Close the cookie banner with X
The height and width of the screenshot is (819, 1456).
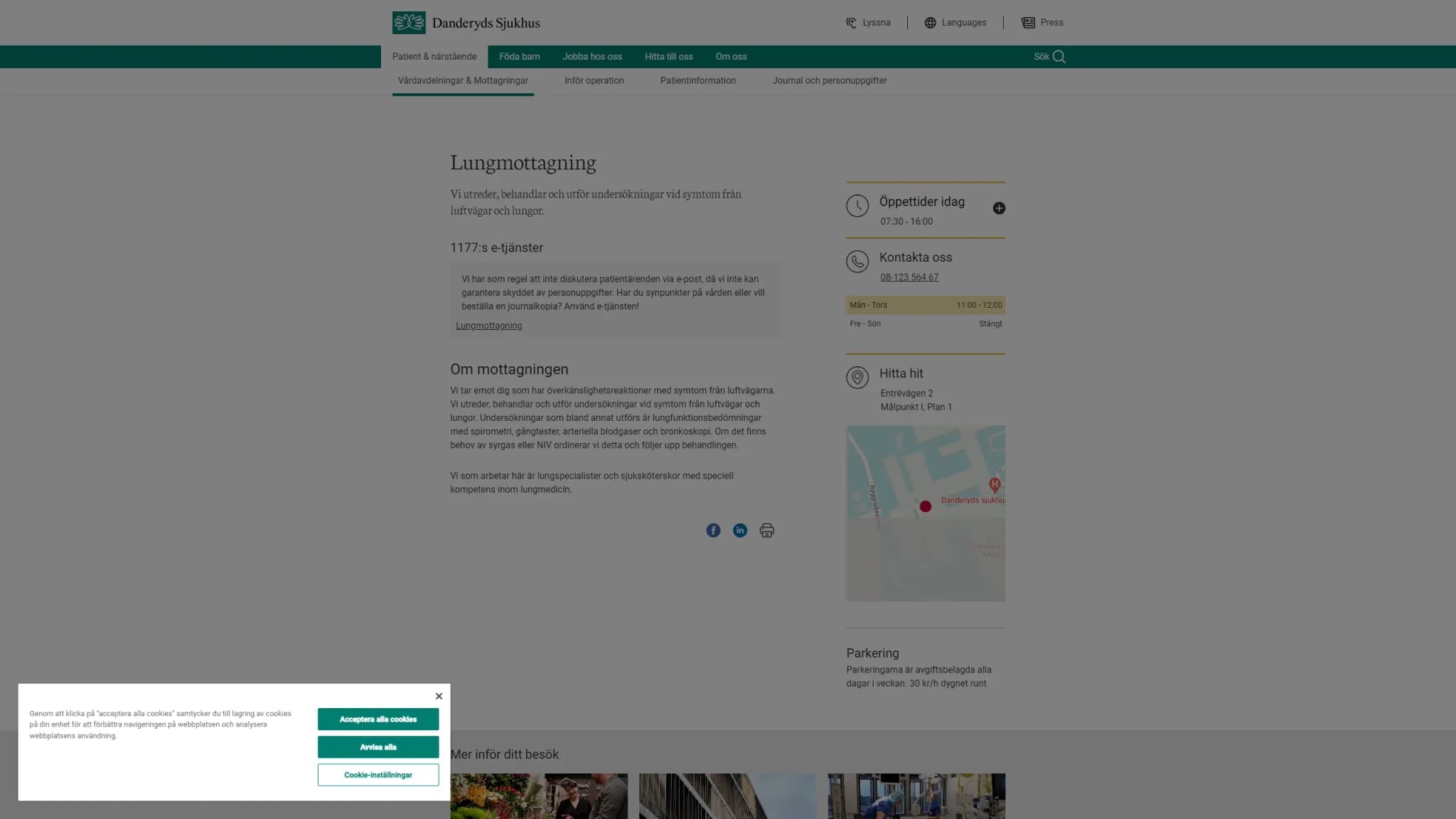tap(439, 696)
